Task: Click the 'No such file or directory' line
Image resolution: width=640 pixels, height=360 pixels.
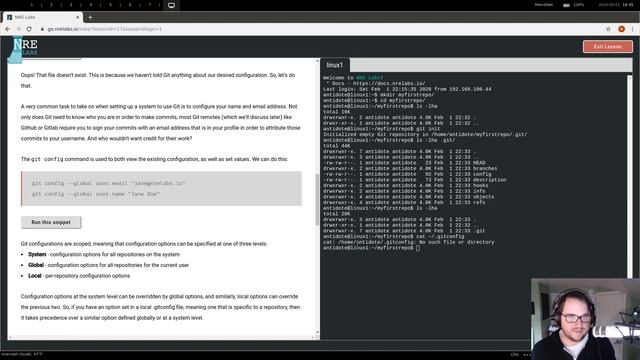Action: tap(409, 242)
